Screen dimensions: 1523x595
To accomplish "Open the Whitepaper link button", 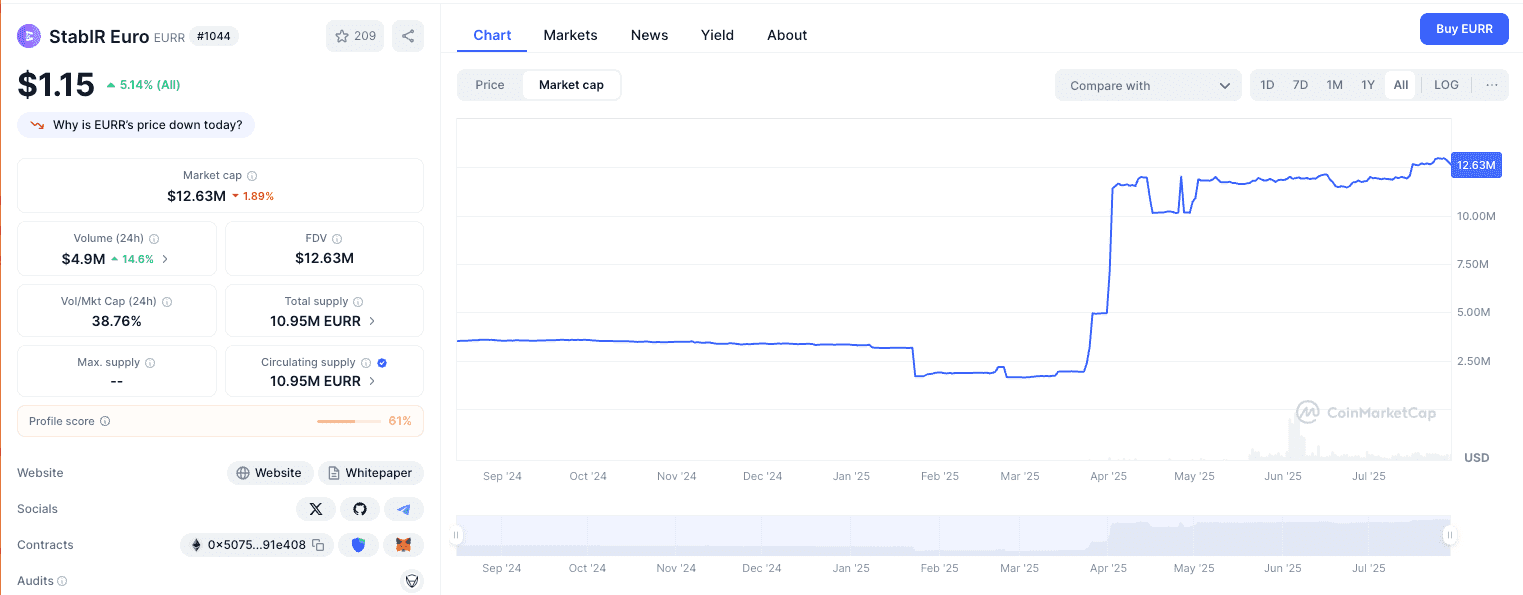I will (371, 473).
